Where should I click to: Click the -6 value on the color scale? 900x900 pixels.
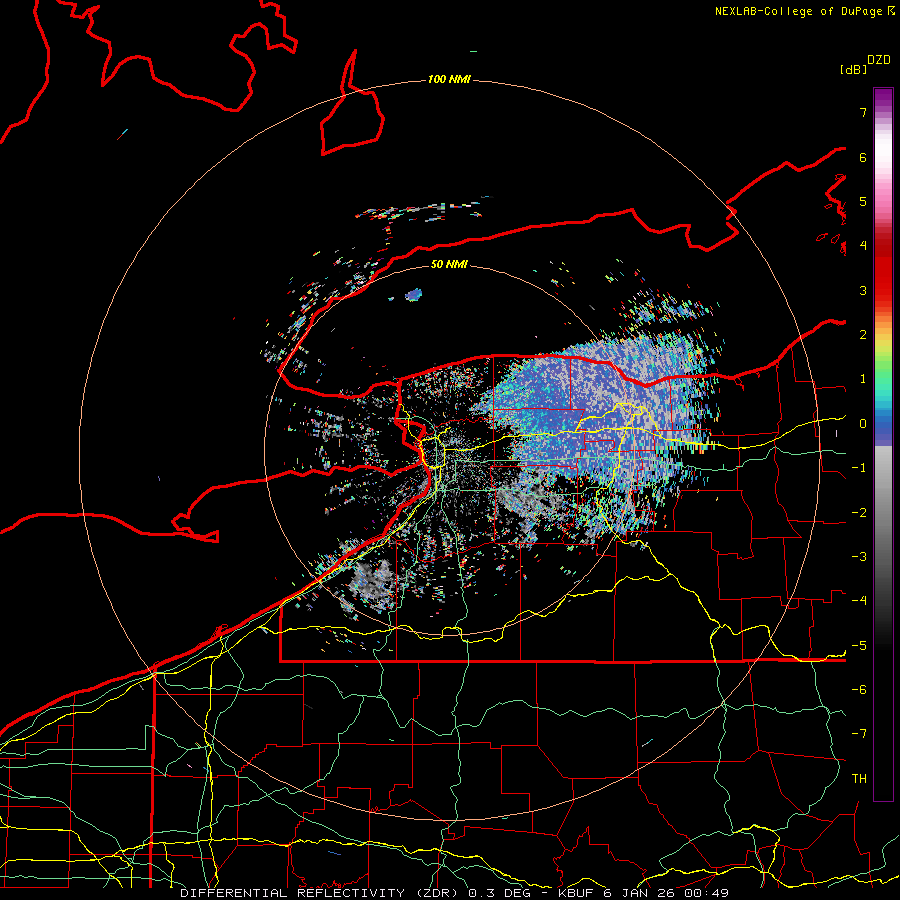pyautogui.click(x=859, y=690)
